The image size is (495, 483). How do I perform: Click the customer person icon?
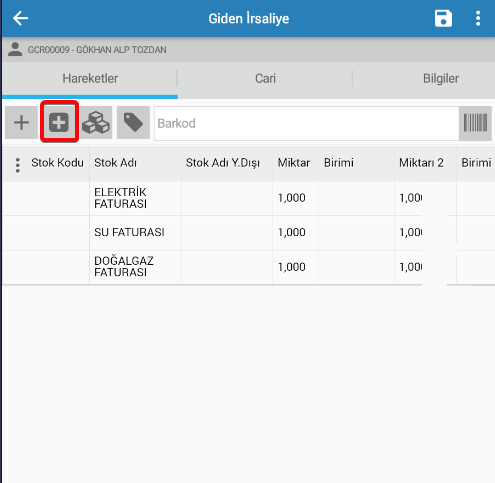[15, 49]
